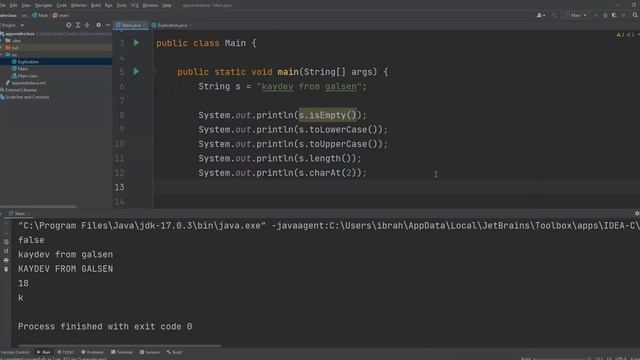Image resolution: width=640 pixels, height=360 pixels.
Task: Click the KAYDEV FROM GALSEN output line
Action: coord(65,269)
